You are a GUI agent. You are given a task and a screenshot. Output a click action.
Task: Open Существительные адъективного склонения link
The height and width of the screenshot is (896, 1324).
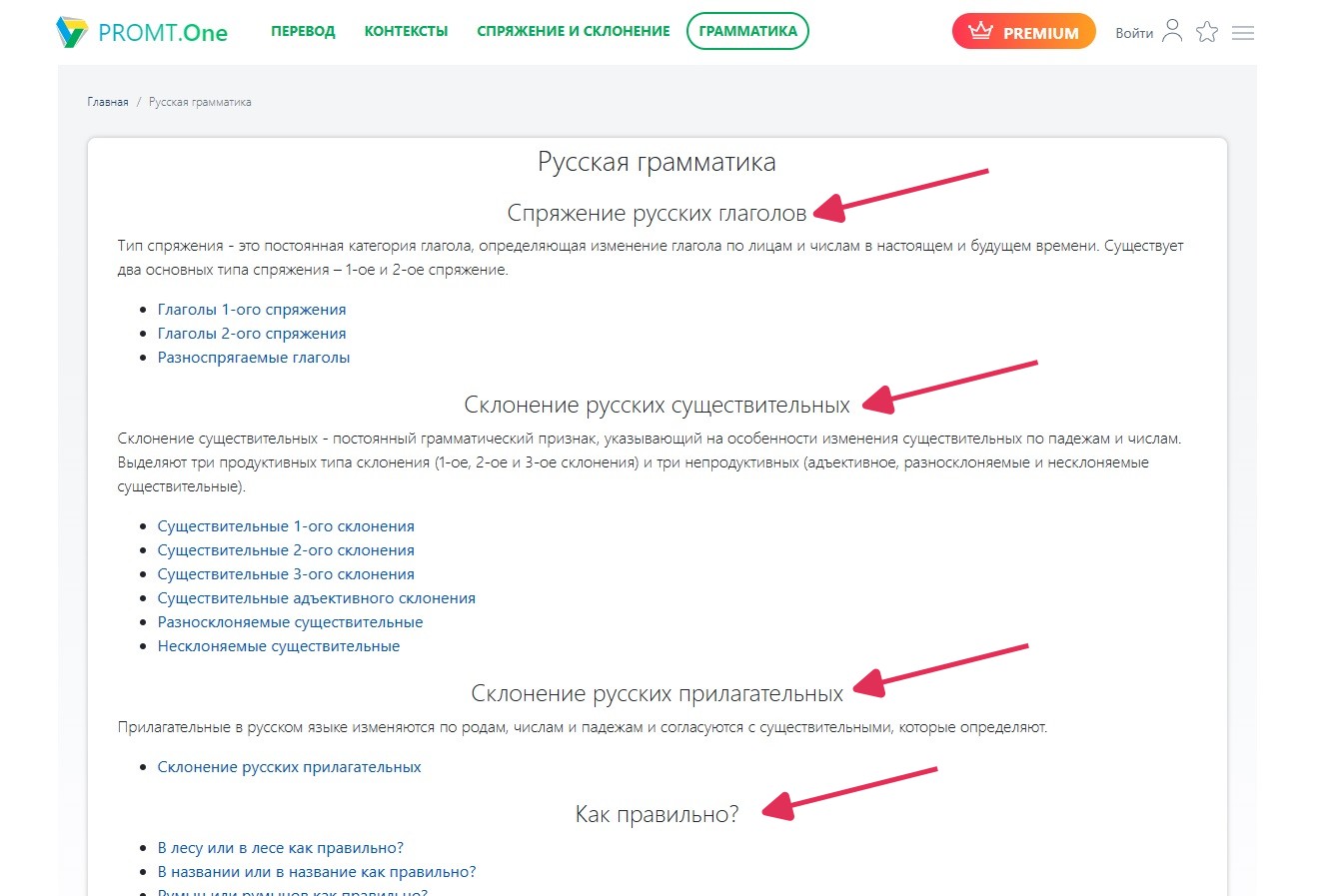pyautogui.click(x=317, y=598)
